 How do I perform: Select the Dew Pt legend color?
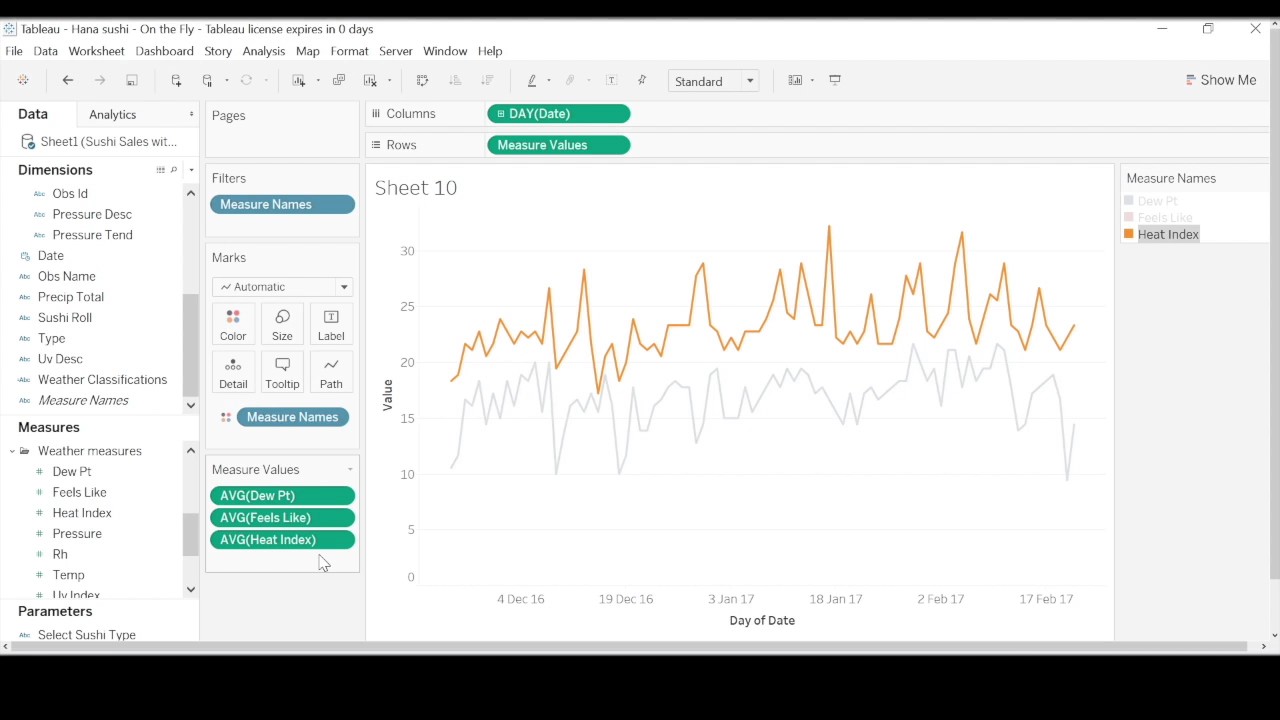tap(1129, 201)
